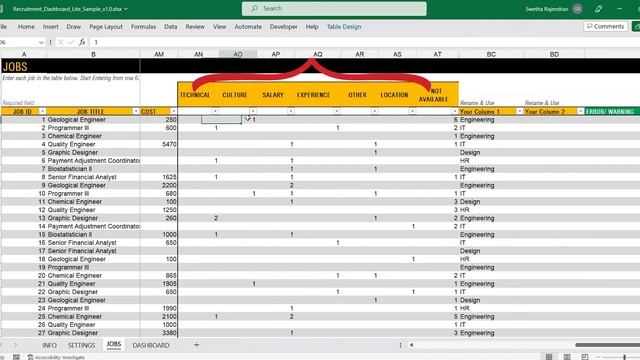Click the macro record status bar icon

click(16, 357)
